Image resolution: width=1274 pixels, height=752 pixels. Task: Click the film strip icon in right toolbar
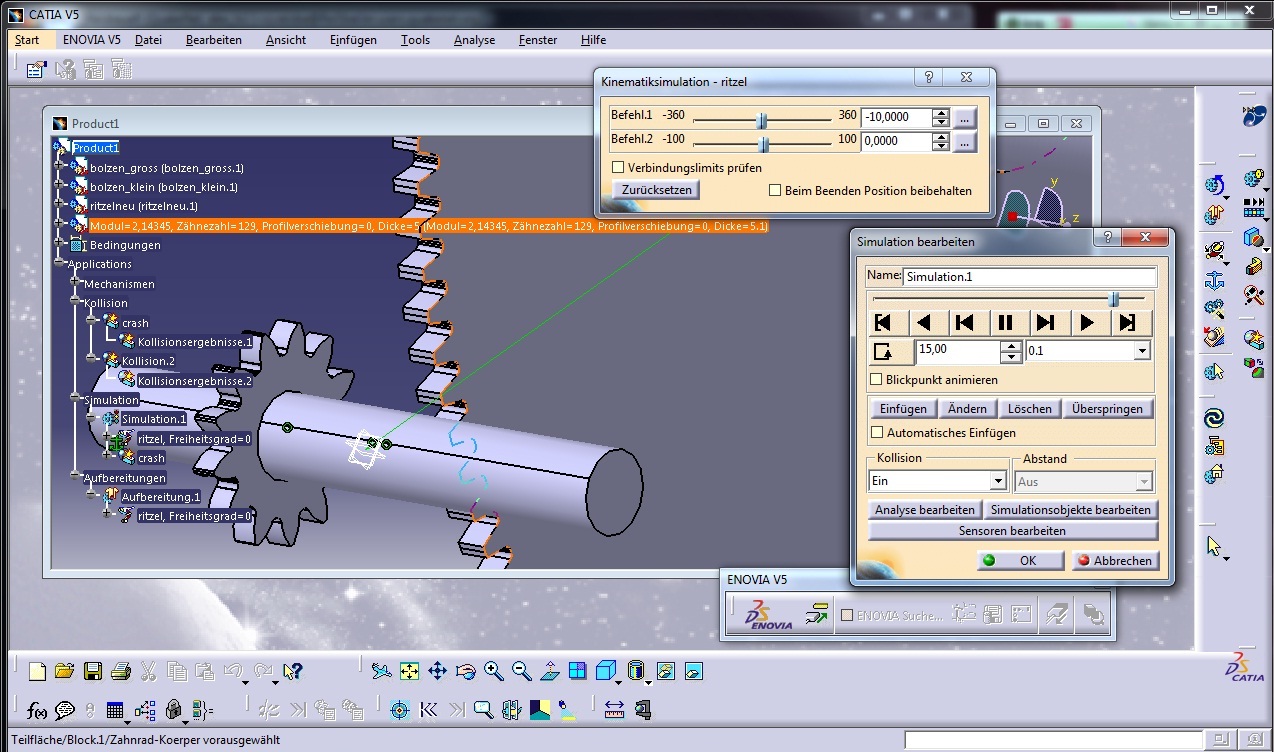click(x=1253, y=208)
